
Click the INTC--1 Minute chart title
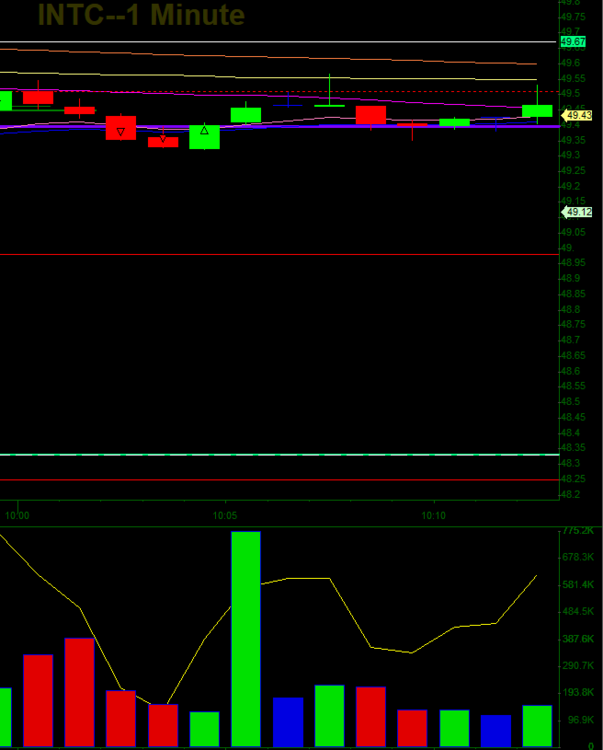click(141, 15)
